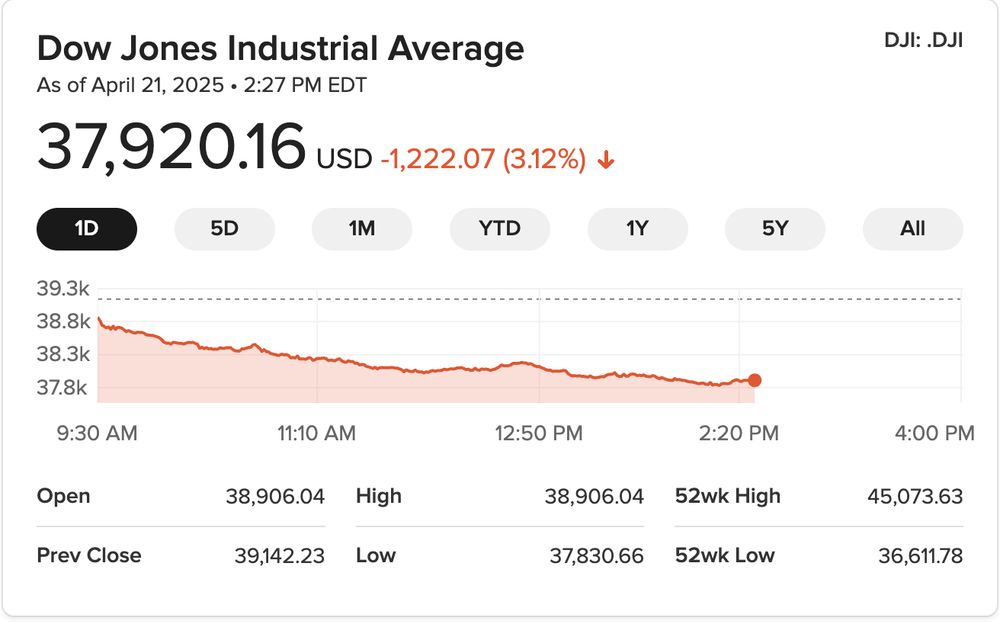Click the Dow Jones Industrial Average title
The height and width of the screenshot is (623, 1000).
280,48
